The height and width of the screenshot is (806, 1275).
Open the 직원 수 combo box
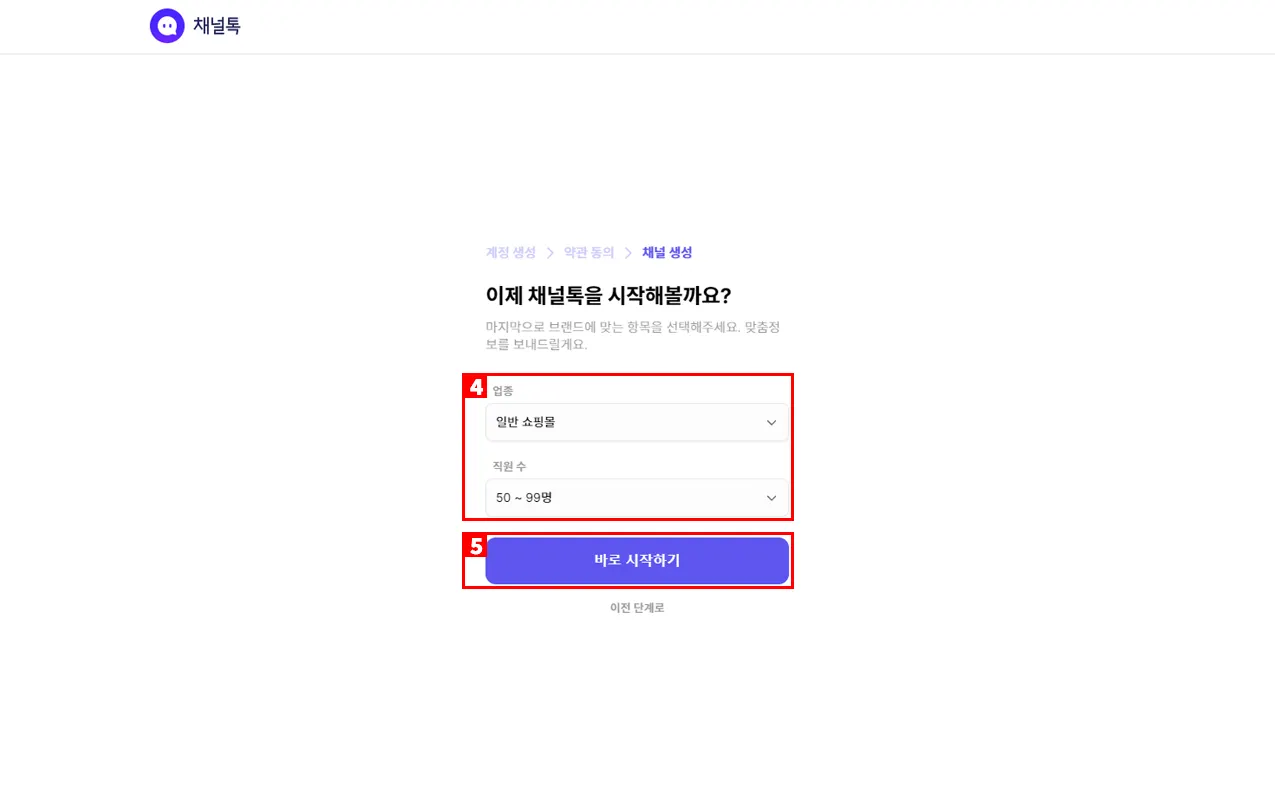click(637, 497)
